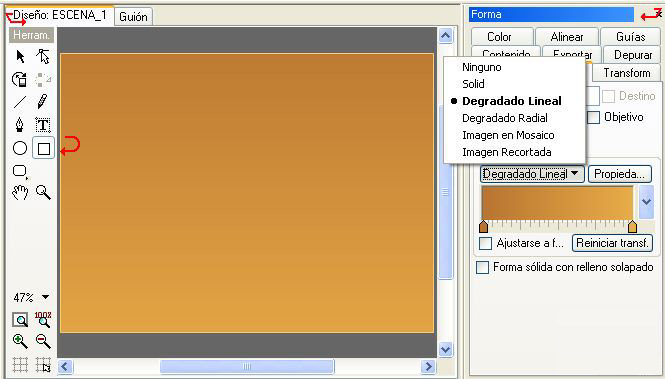Image resolution: width=665 pixels, height=379 pixels.
Task: Click the Reiniciar transf. button
Action: (612, 243)
